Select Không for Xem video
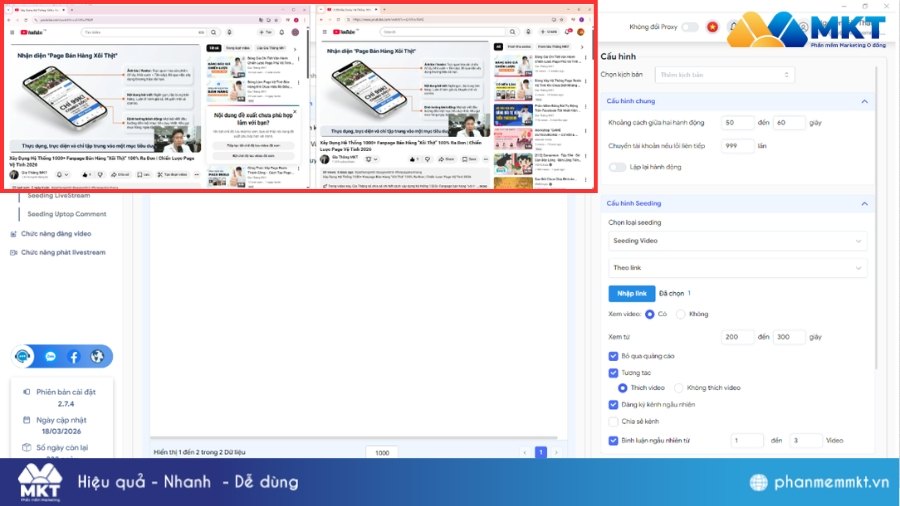Screen dimensions: 900x506 point(681,314)
